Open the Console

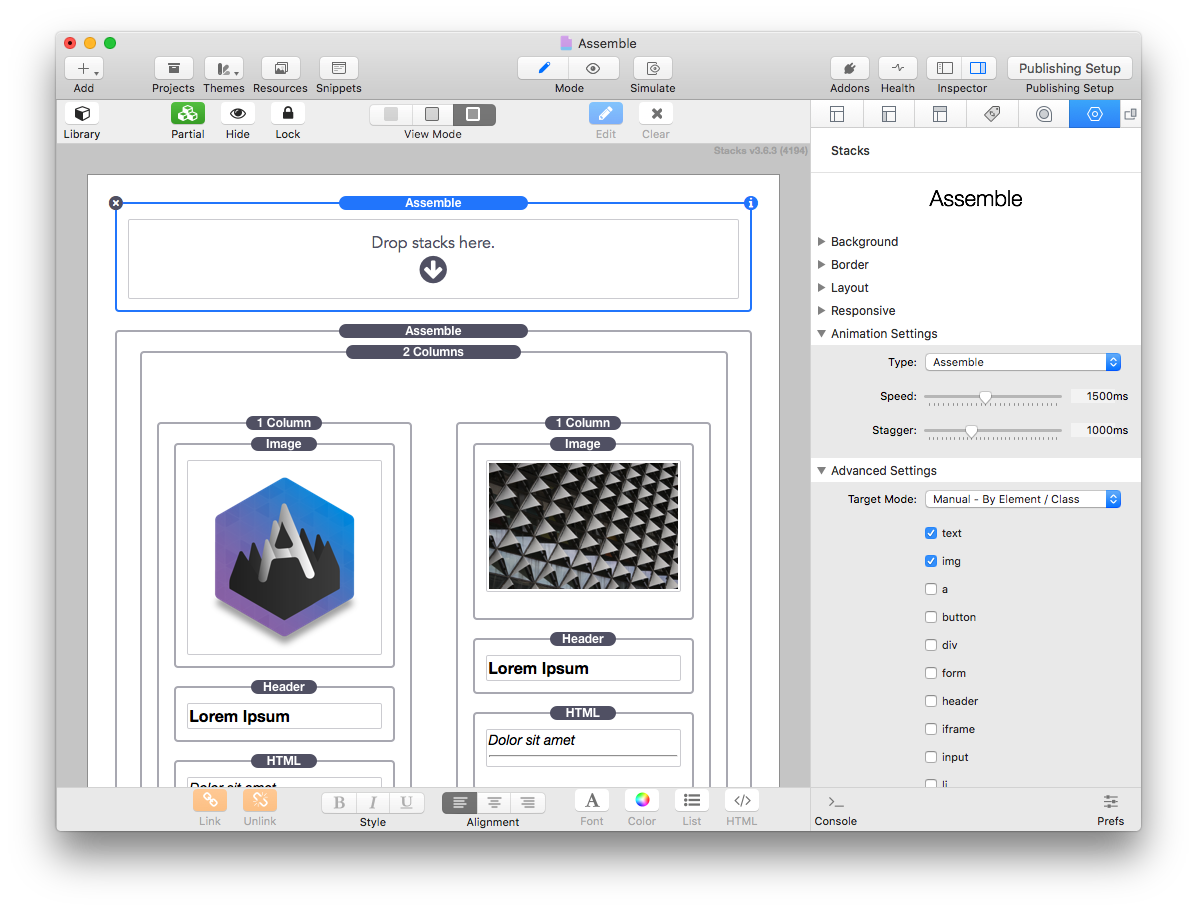(836, 809)
